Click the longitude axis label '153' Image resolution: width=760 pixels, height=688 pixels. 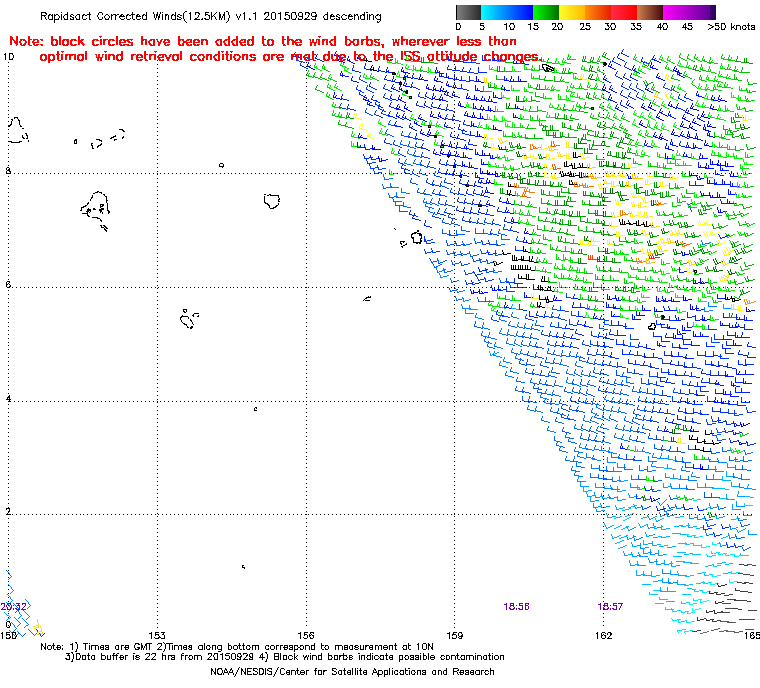pyautogui.click(x=157, y=635)
